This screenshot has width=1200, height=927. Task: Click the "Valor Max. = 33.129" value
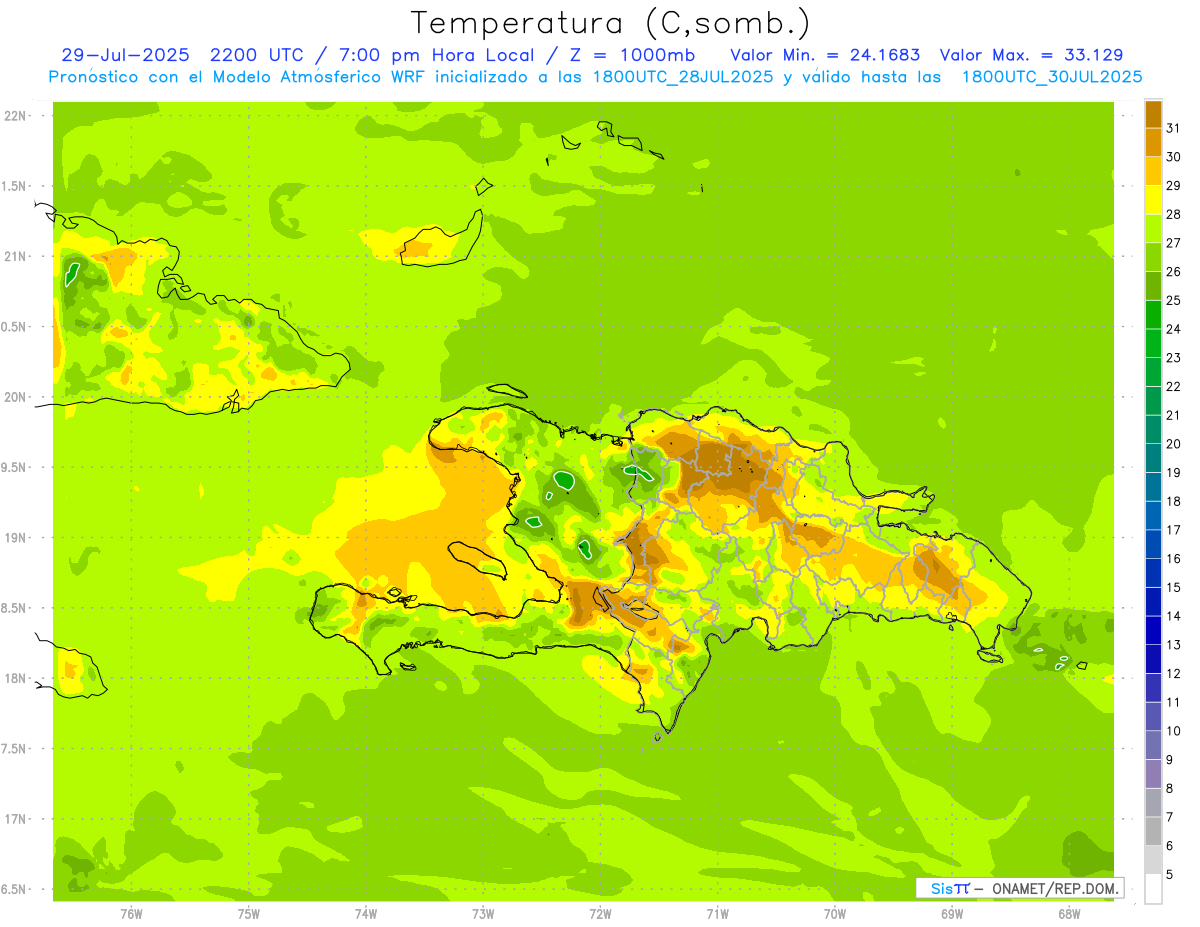pyautogui.click(x=1031, y=55)
